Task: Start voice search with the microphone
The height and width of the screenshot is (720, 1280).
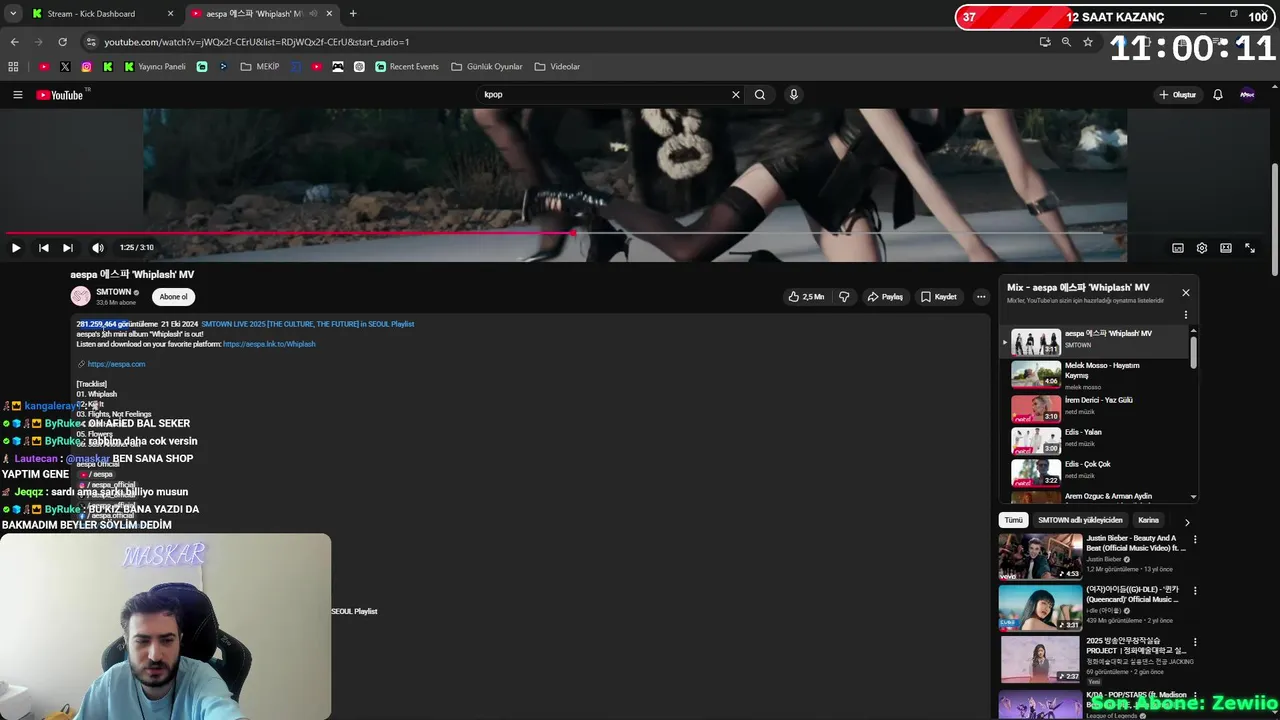Action: click(x=794, y=95)
